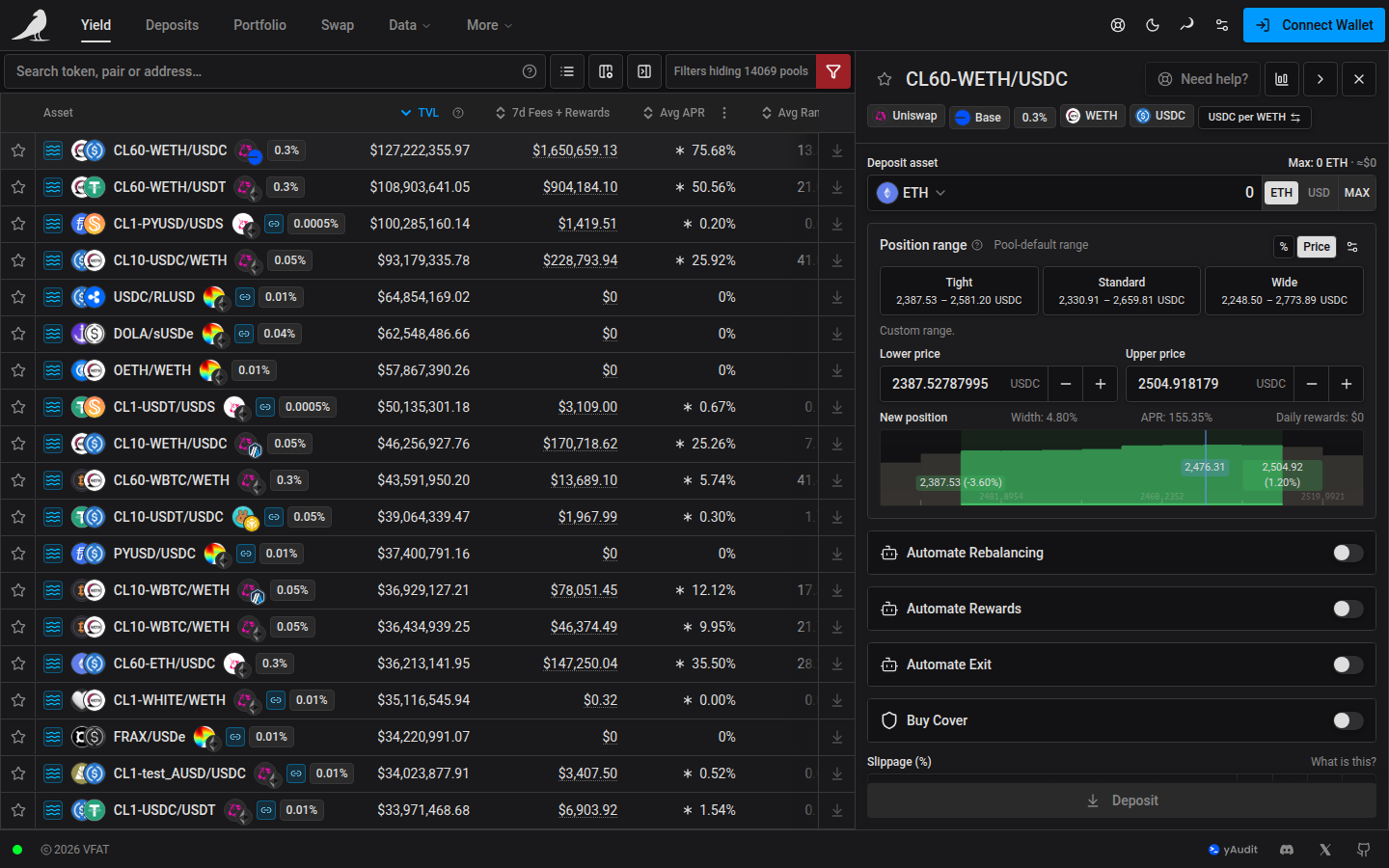Switch range display to percent mode
Screen dimensions: 1389x868
1284,247
